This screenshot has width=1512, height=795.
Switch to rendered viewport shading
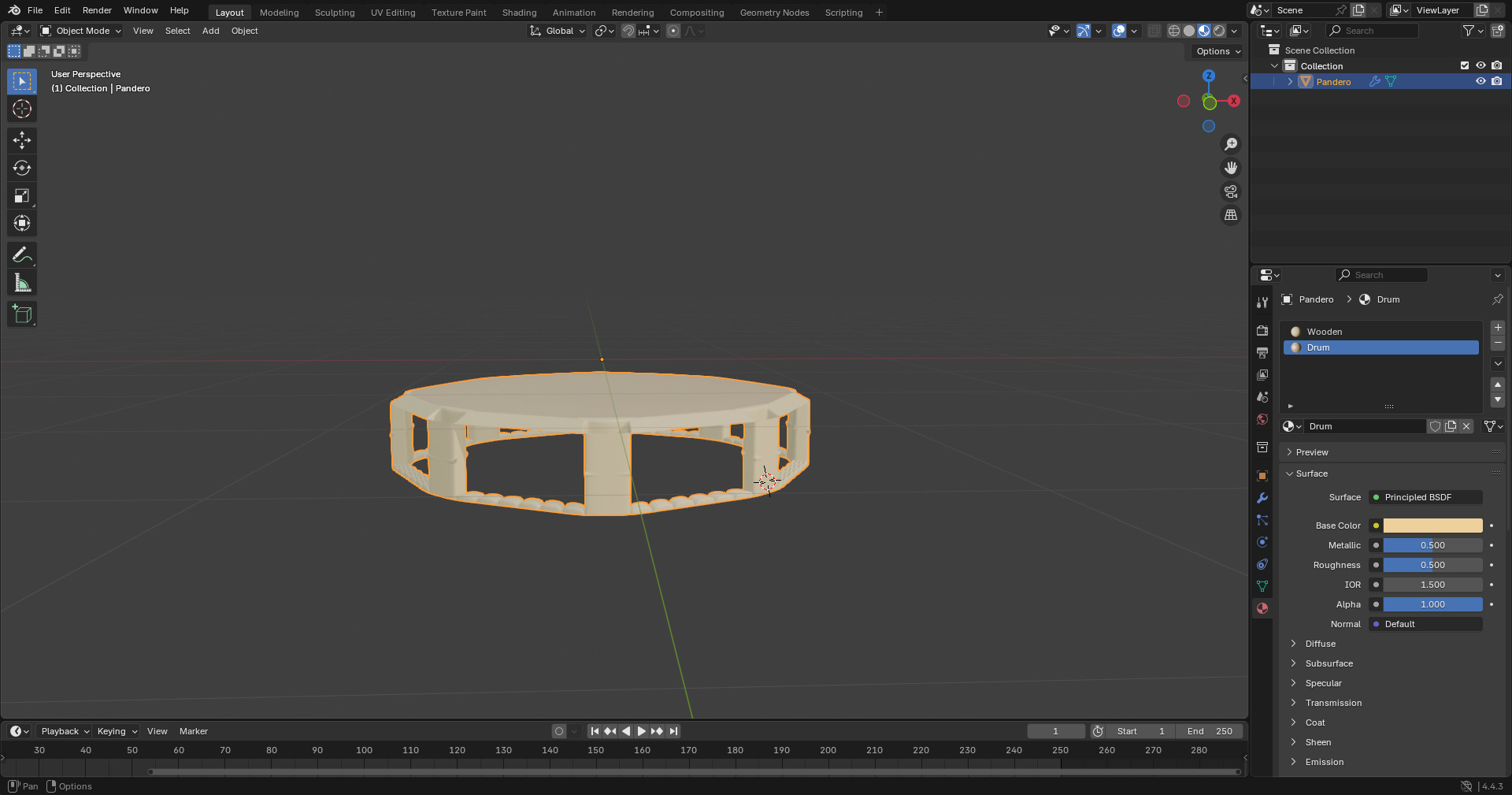1219,31
